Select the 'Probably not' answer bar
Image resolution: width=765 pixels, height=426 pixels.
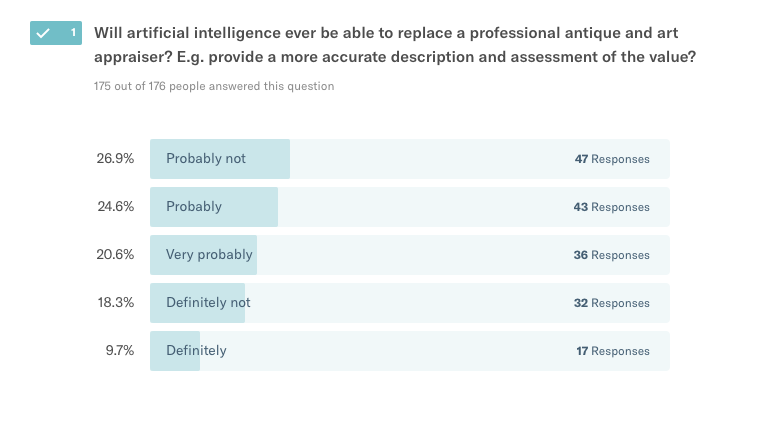click(409, 159)
